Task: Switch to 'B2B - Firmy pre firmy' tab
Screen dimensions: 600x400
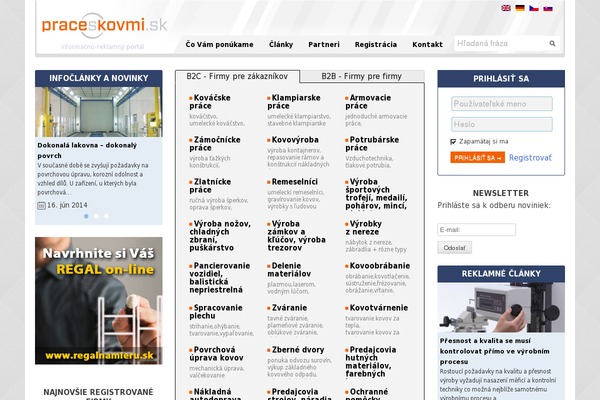Action: 362,76
